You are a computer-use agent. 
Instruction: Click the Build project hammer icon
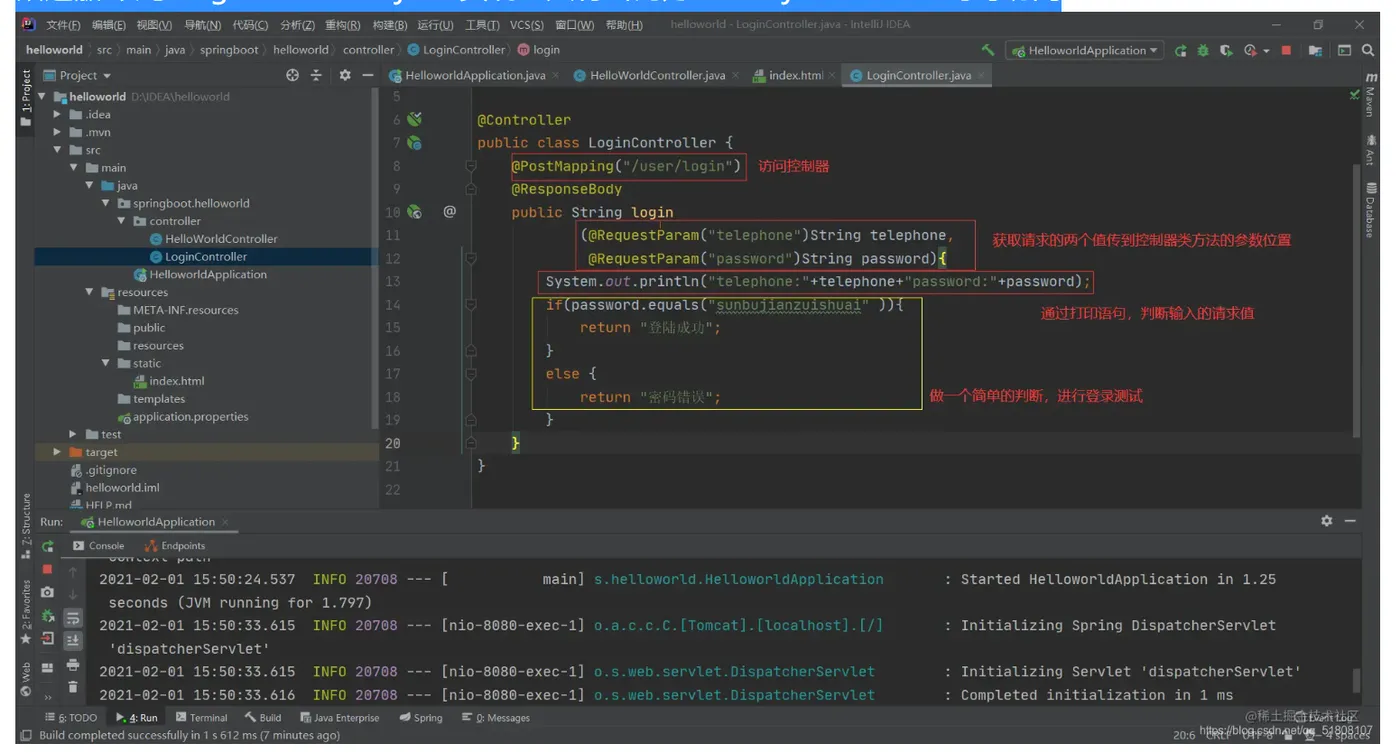988,50
